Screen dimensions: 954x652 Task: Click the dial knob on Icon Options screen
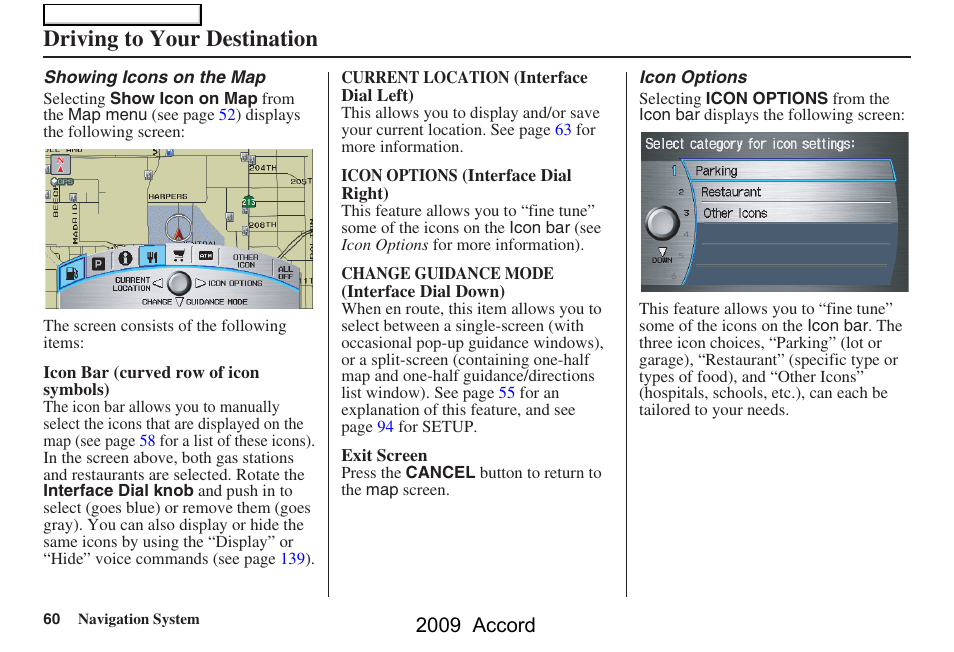pos(662,223)
